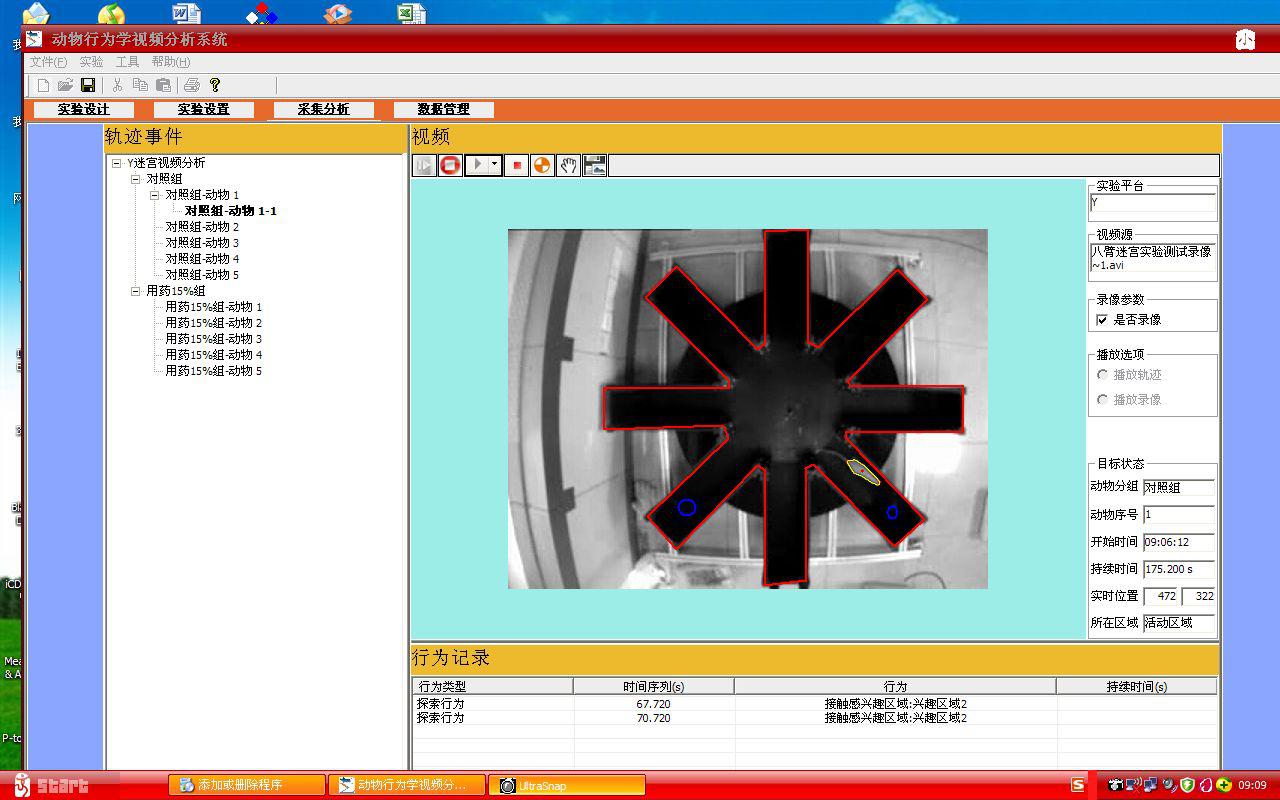Select tree item 对照组-动物 4
This screenshot has width=1280, height=800.
coord(202,259)
